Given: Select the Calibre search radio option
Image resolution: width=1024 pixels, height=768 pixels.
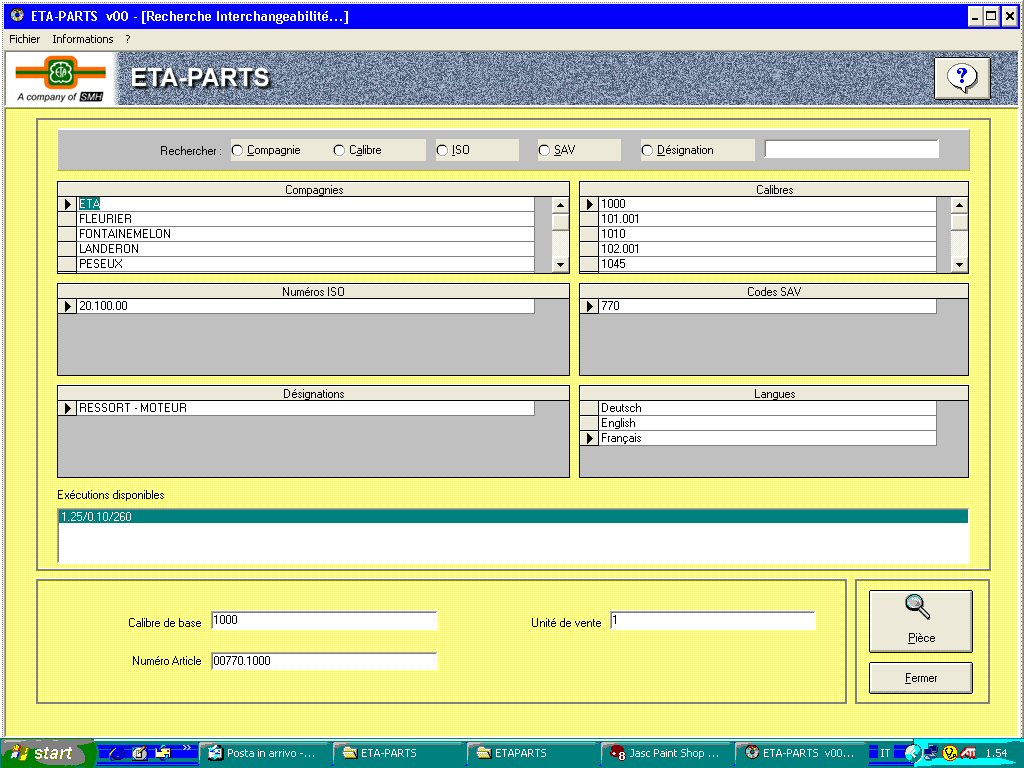Looking at the screenshot, I should [339, 150].
